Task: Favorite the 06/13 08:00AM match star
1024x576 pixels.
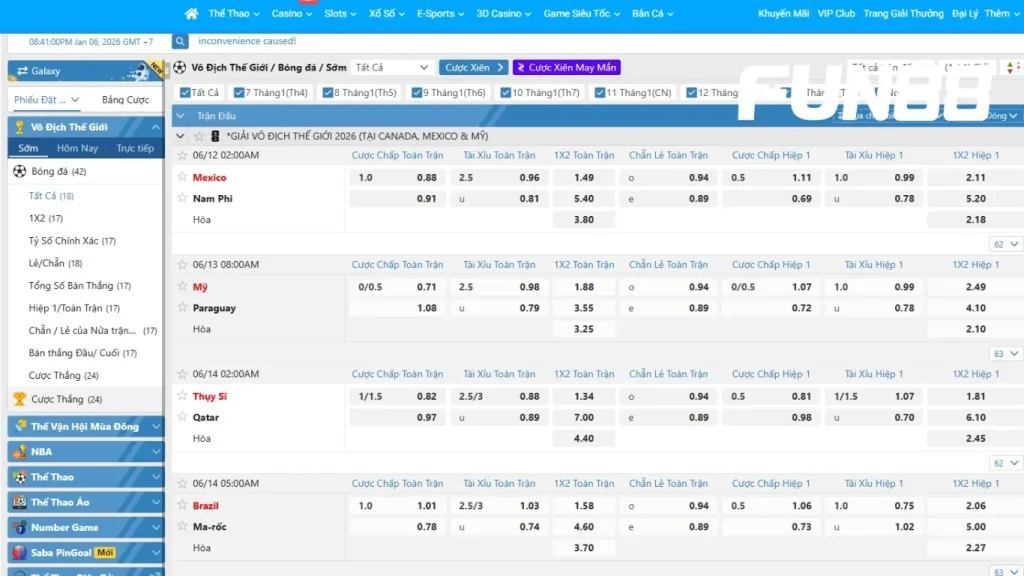Action: [182, 265]
